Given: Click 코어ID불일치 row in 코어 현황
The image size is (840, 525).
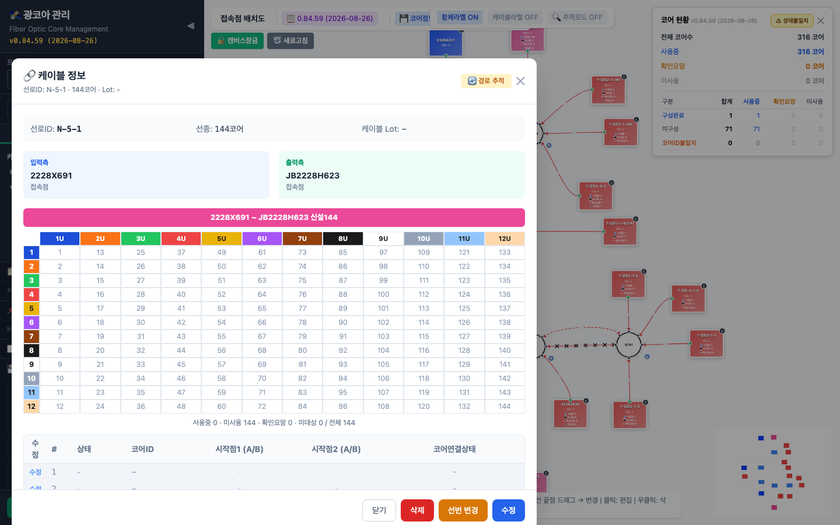Looking at the screenshot, I should coord(742,143).
